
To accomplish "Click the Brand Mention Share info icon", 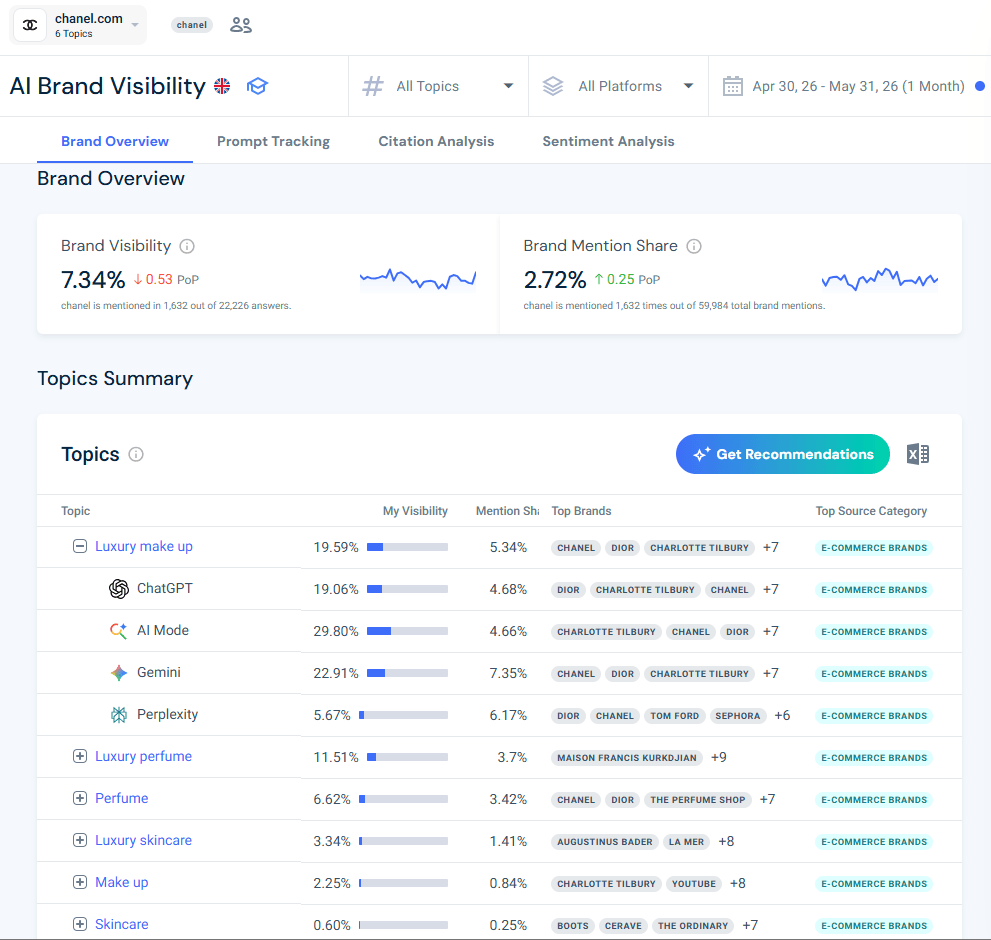I will click(694, 246).
